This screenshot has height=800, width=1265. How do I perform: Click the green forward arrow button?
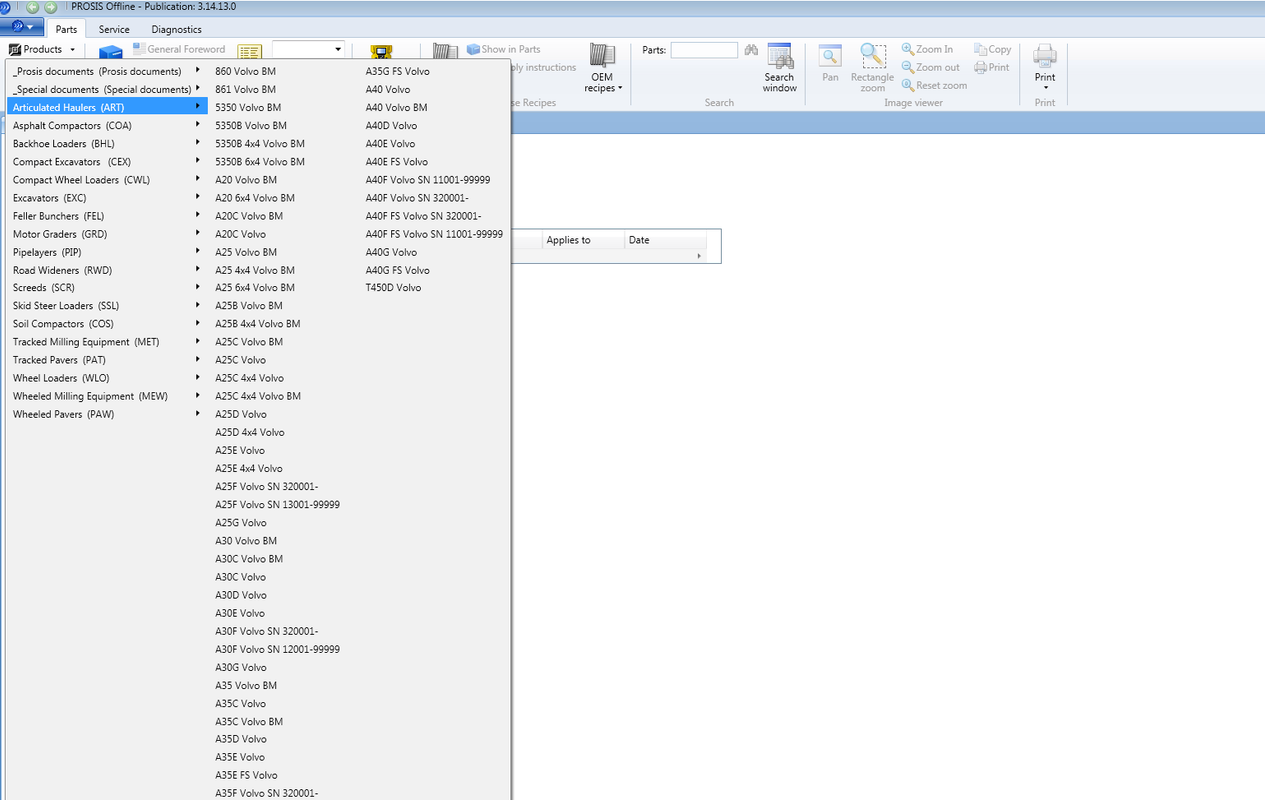(x=50, y=7)
